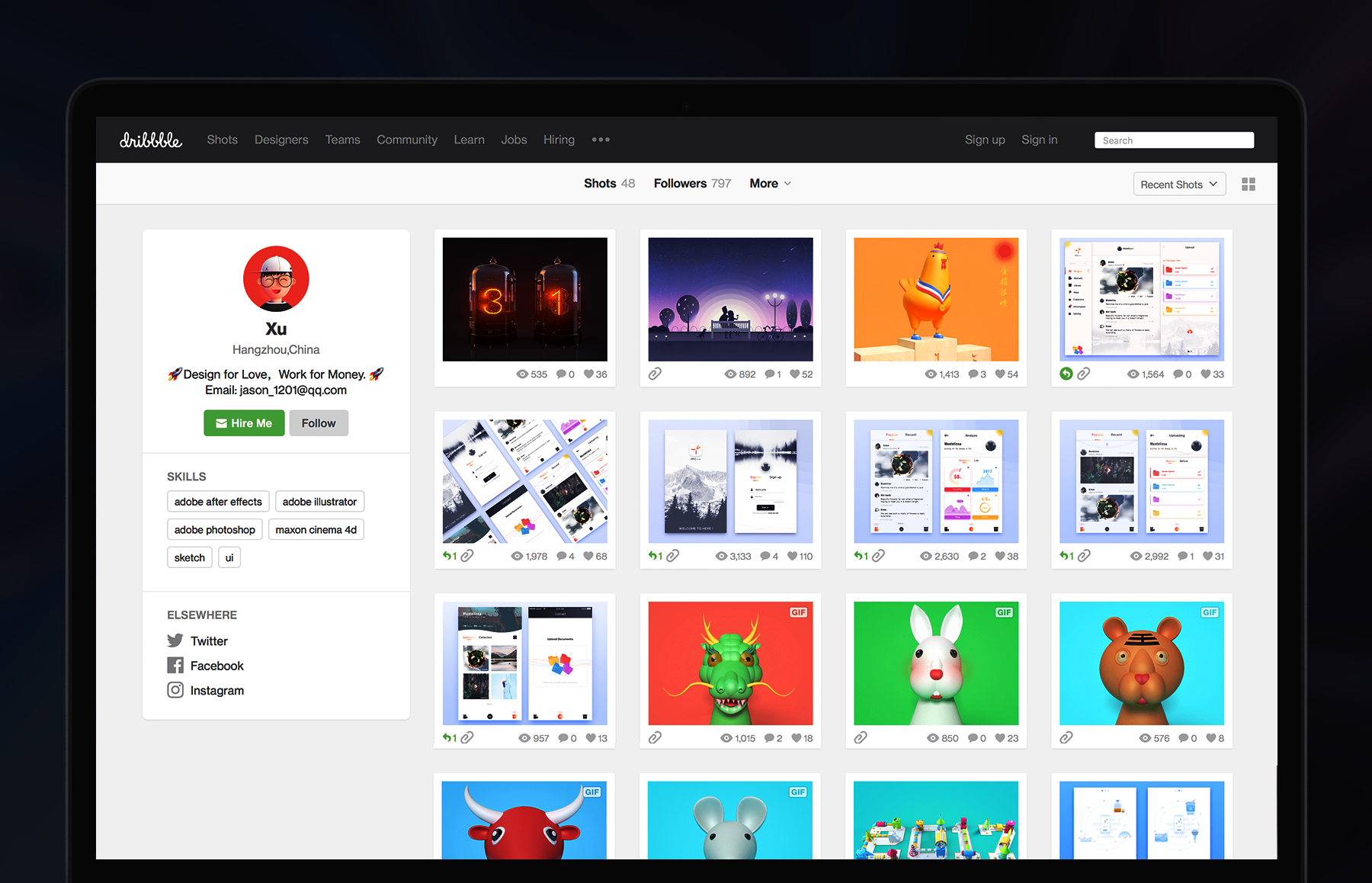Click rebound icon on the 957-views shot
Image resolution: width=1372 pixels, height=883 pixels.
(450, 737)
